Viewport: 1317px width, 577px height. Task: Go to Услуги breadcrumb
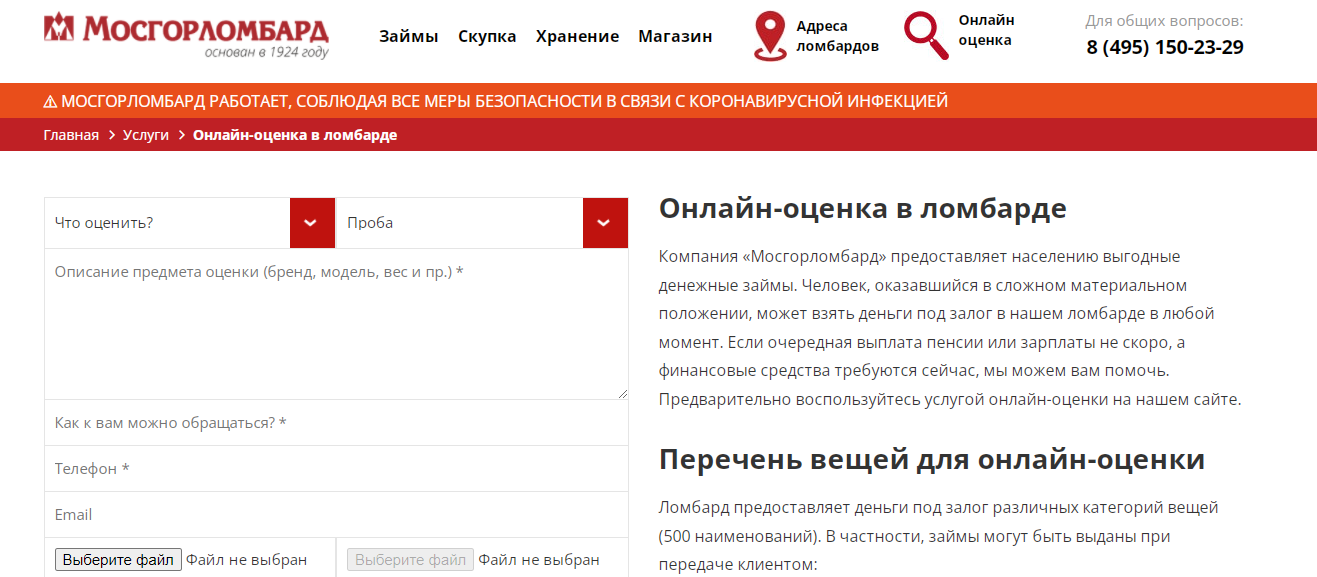146,135
